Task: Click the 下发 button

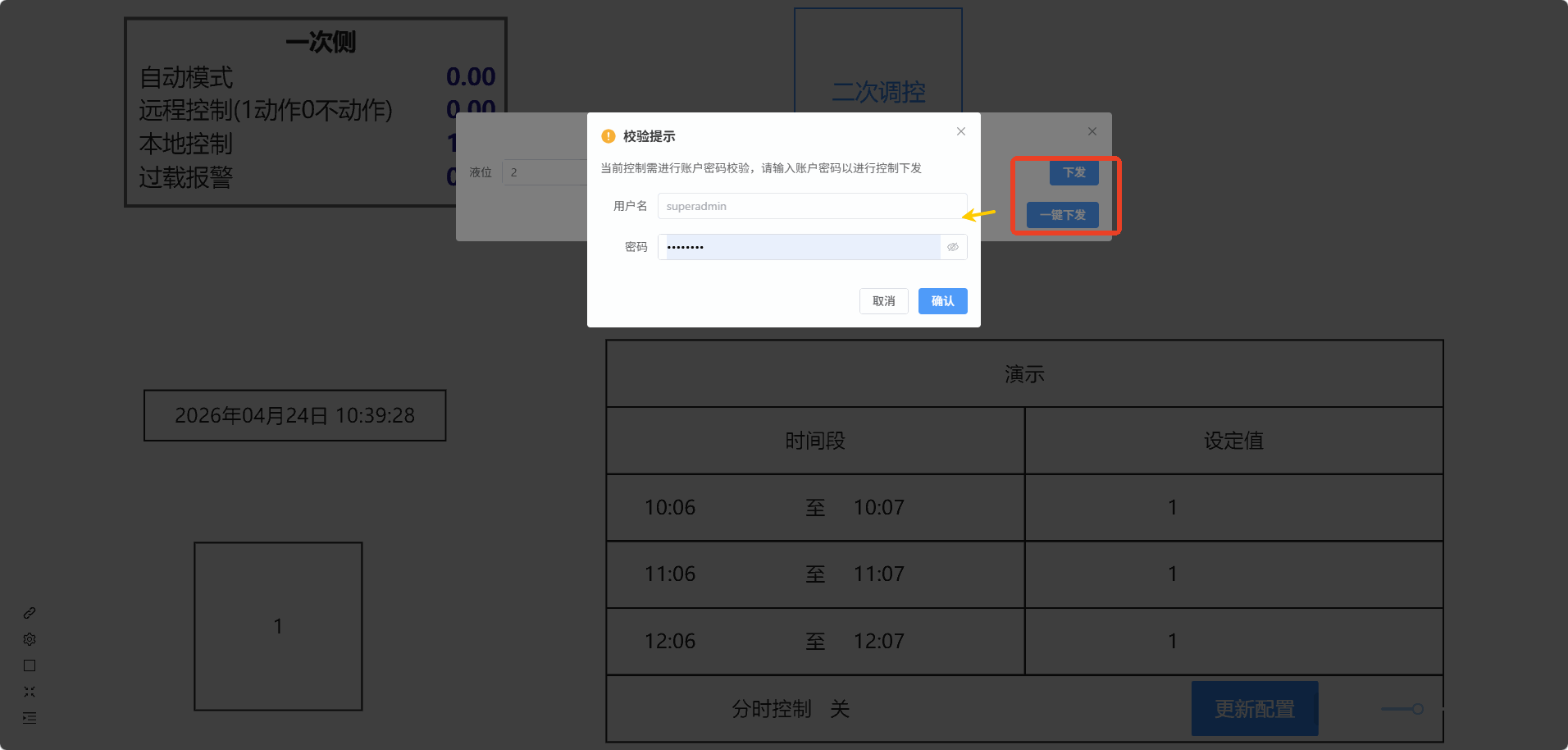Action: [1074, 172]
